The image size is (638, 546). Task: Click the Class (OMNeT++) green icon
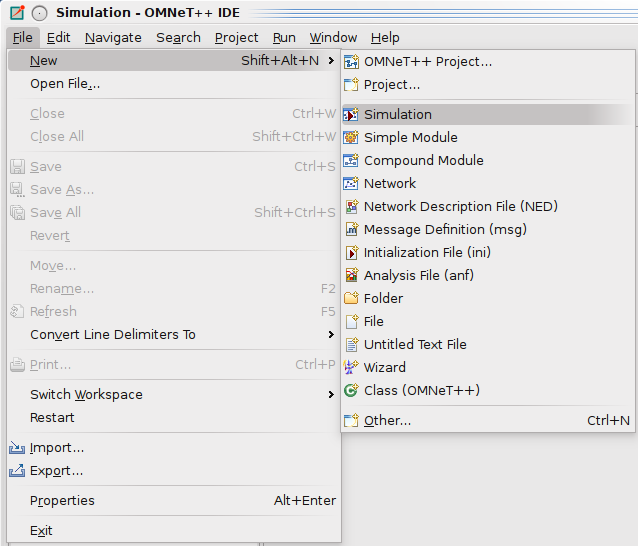[x=351, y=390]
